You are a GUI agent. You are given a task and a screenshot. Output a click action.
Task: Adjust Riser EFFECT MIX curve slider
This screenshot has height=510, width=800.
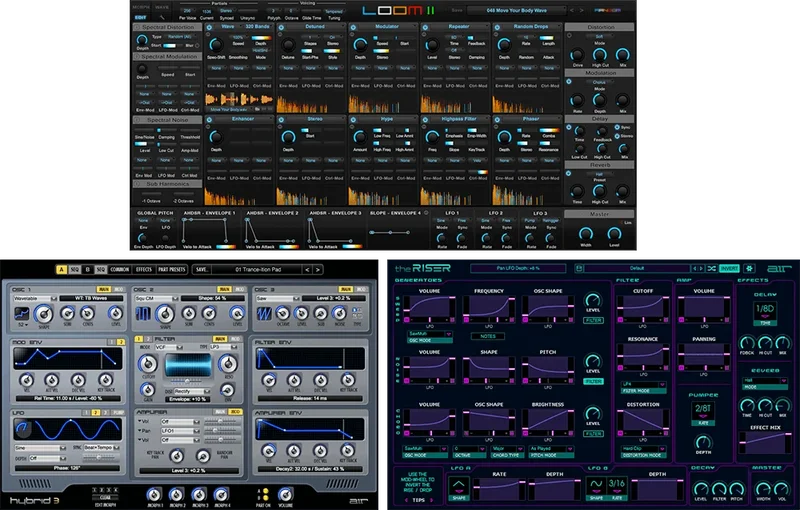point(765,444)
